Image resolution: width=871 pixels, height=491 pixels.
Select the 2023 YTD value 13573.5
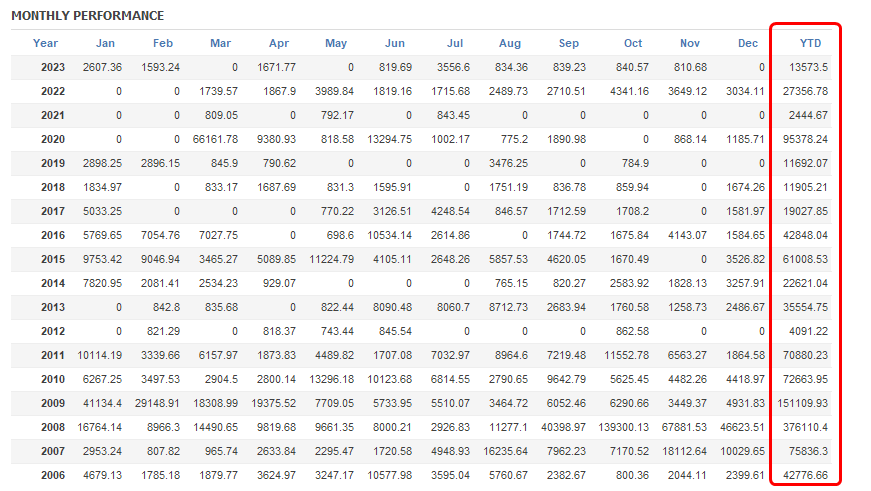(x=808, y=67)
